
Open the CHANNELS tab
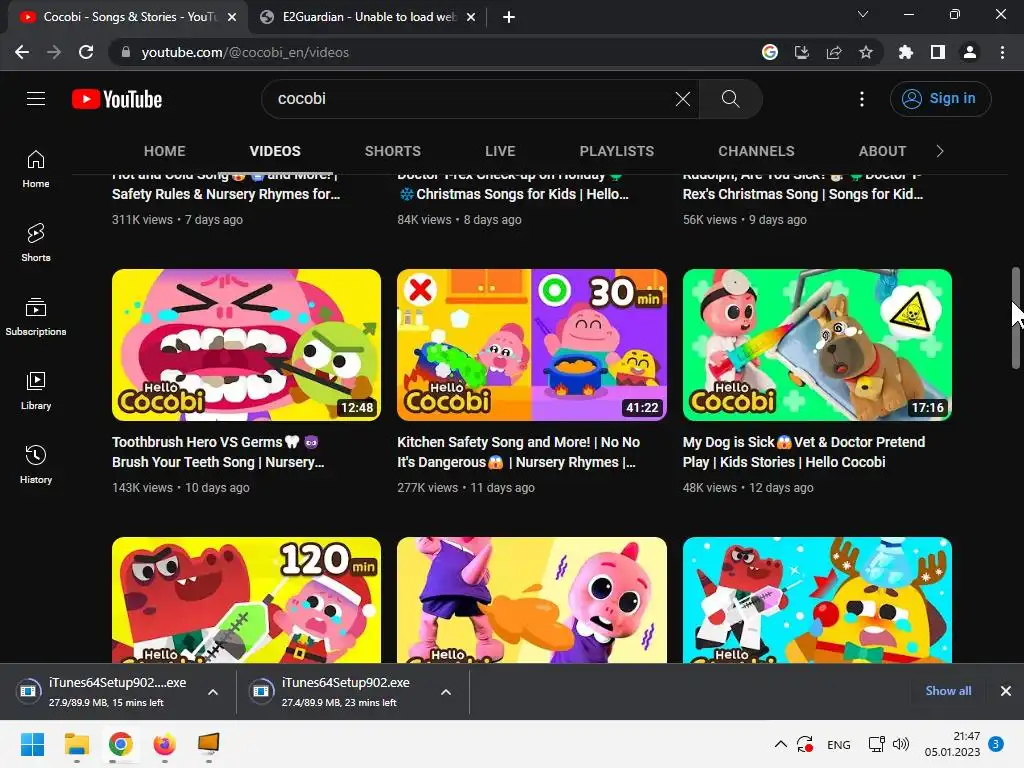[756, 151]
